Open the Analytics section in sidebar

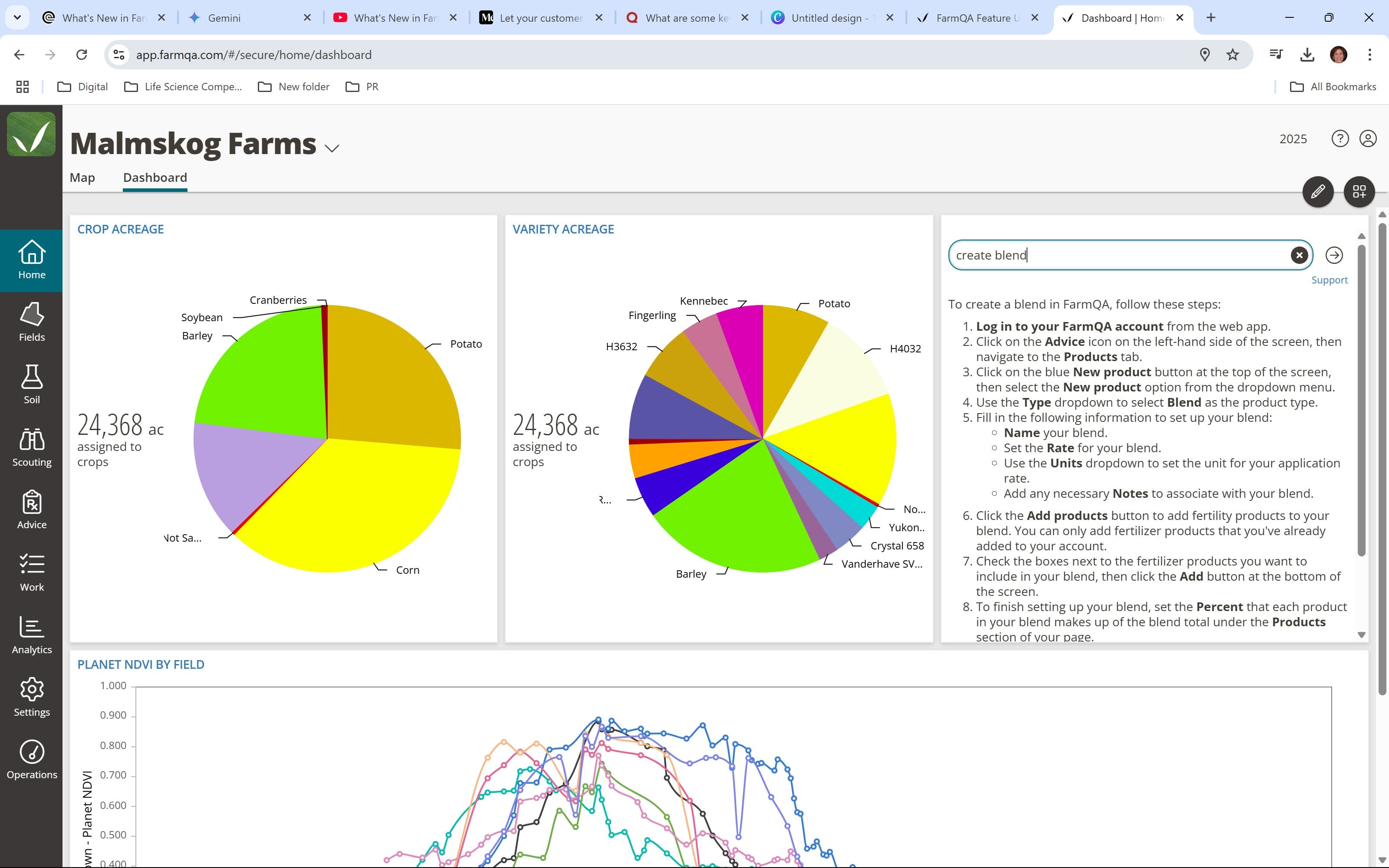pyautogui.click(x=32, y=635)
